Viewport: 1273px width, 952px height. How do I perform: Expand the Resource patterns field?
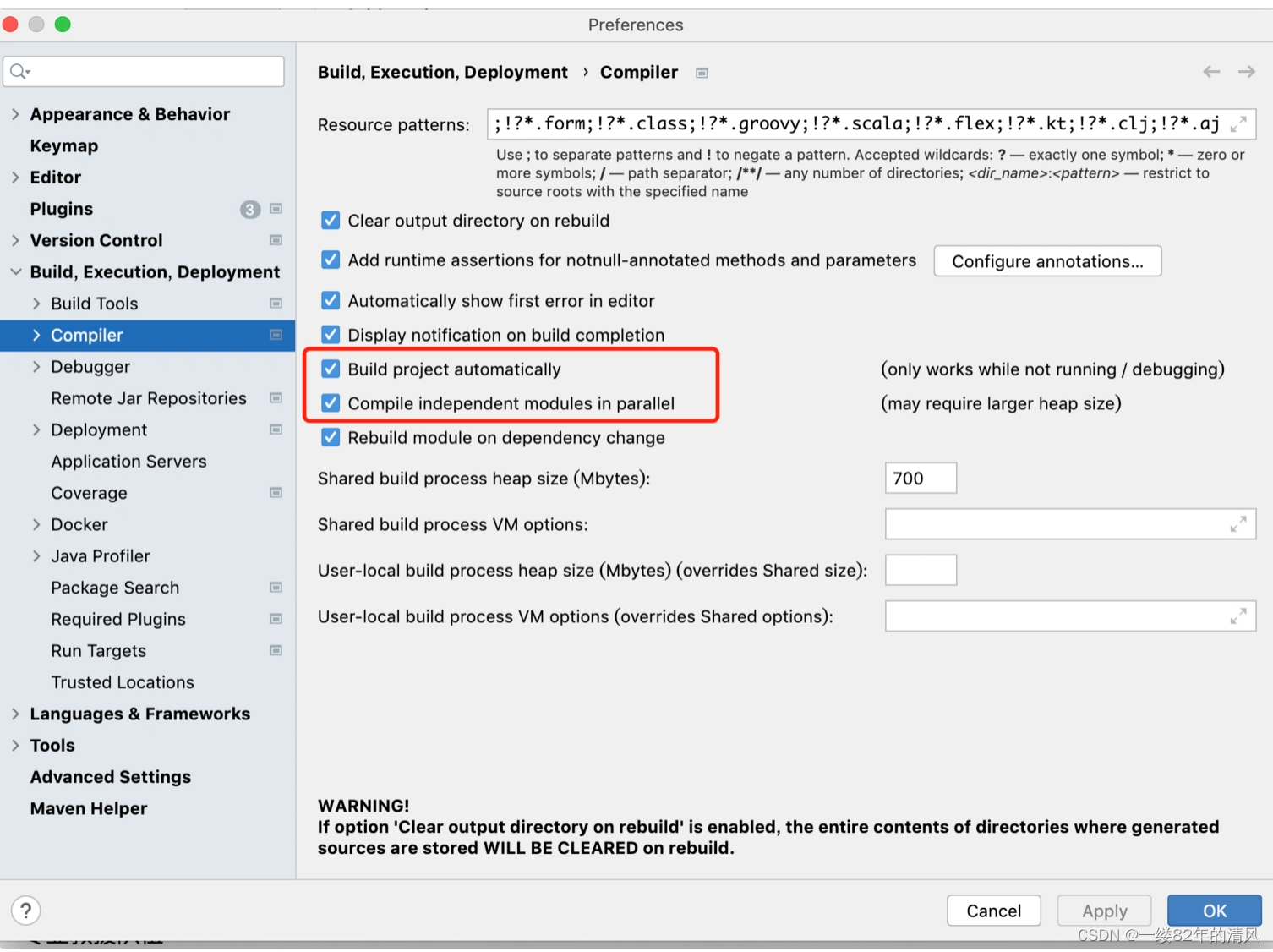pyautogui.click(x=1238, y=124)
